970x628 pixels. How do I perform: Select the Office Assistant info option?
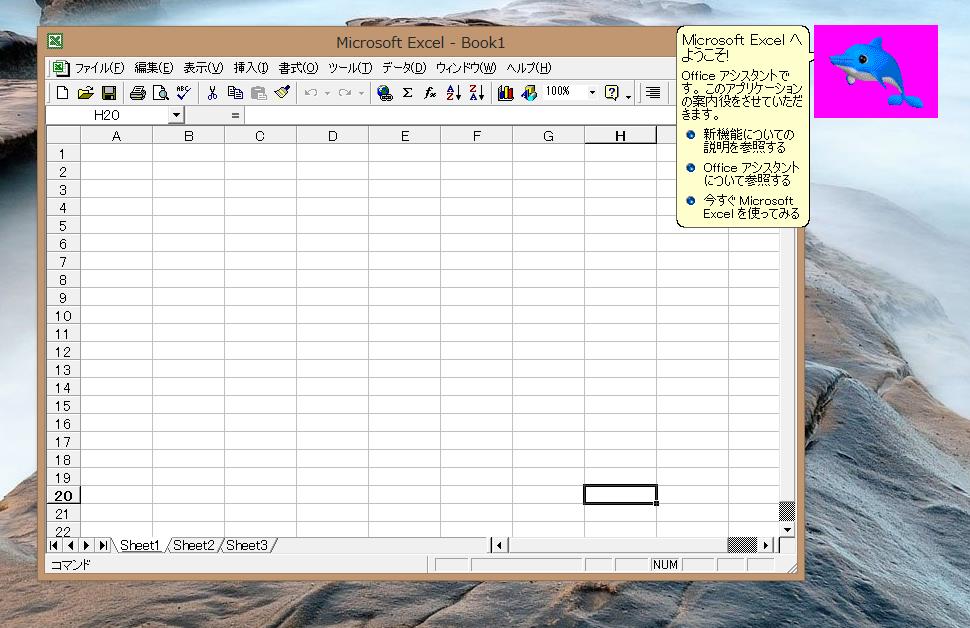click(x=751, y=174)
